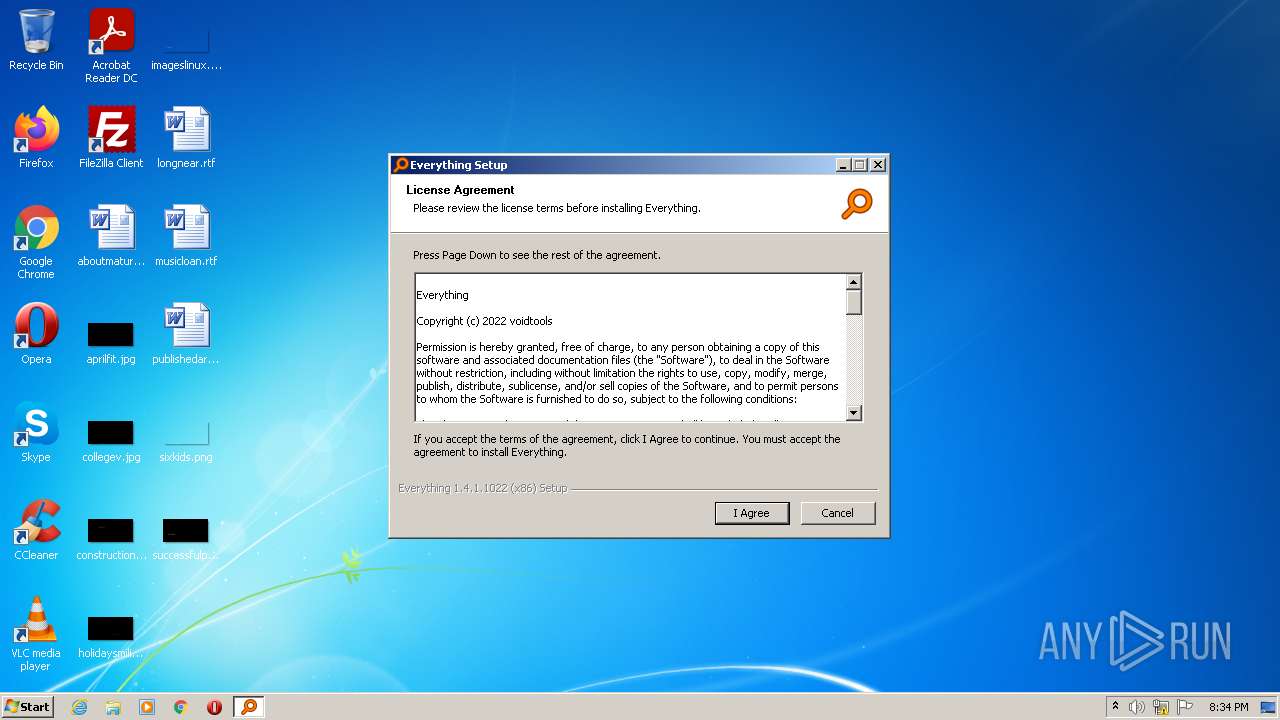Open the volume speaker tray icon
The image size is (1280, 720).
coord(1137,707)
